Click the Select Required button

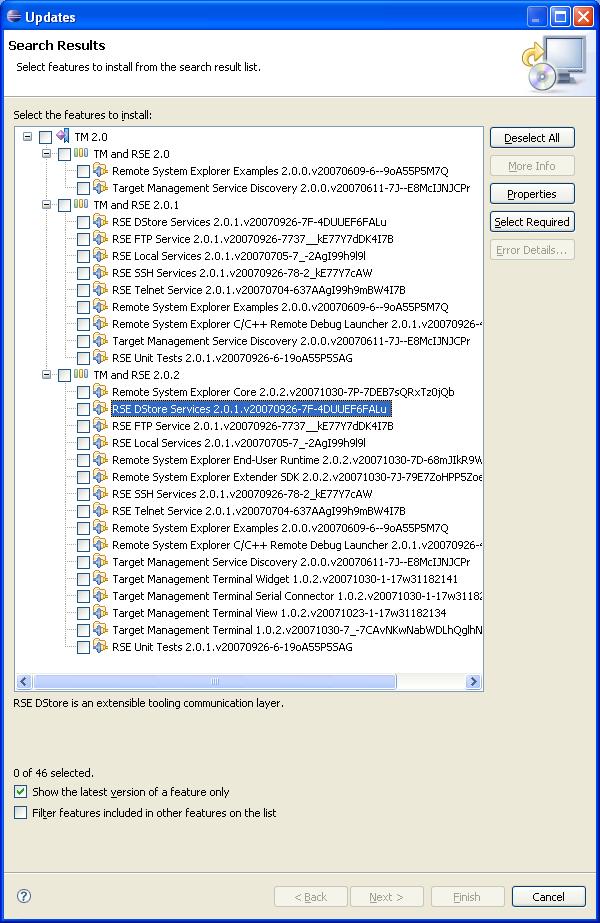(532, 222)
